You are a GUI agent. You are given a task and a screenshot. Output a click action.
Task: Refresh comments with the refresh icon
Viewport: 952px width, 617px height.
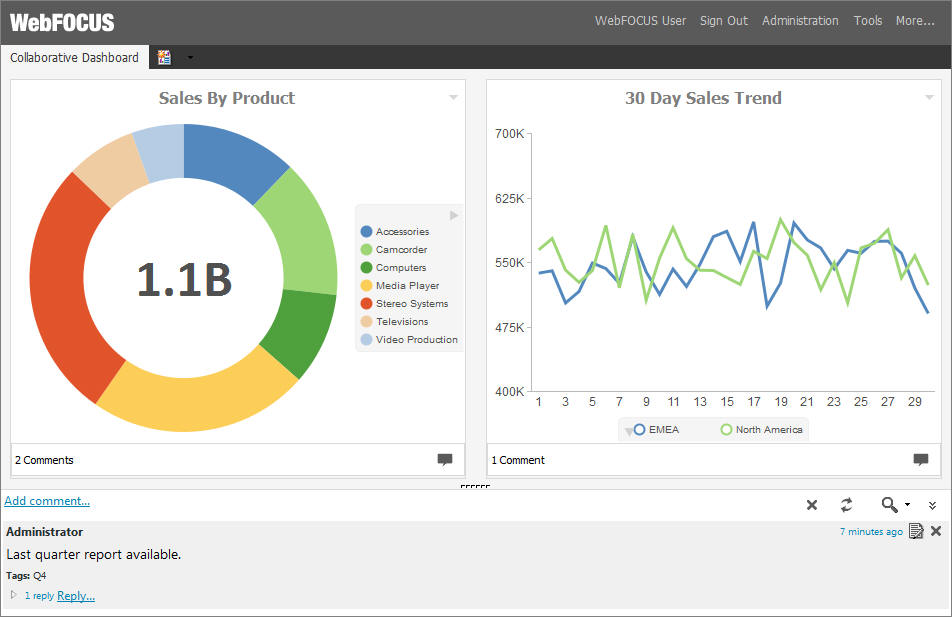tap(846, 505)
